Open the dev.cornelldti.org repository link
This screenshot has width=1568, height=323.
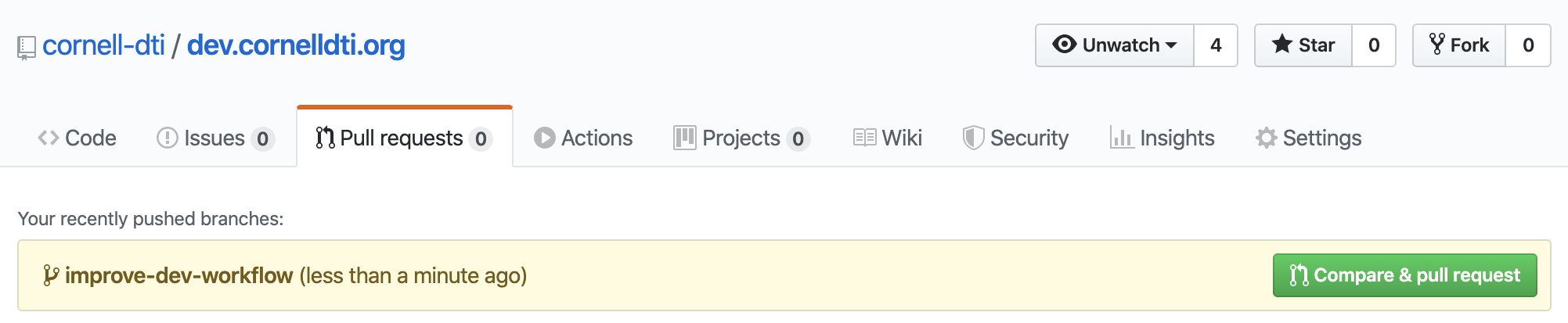(x=296, y=45)
